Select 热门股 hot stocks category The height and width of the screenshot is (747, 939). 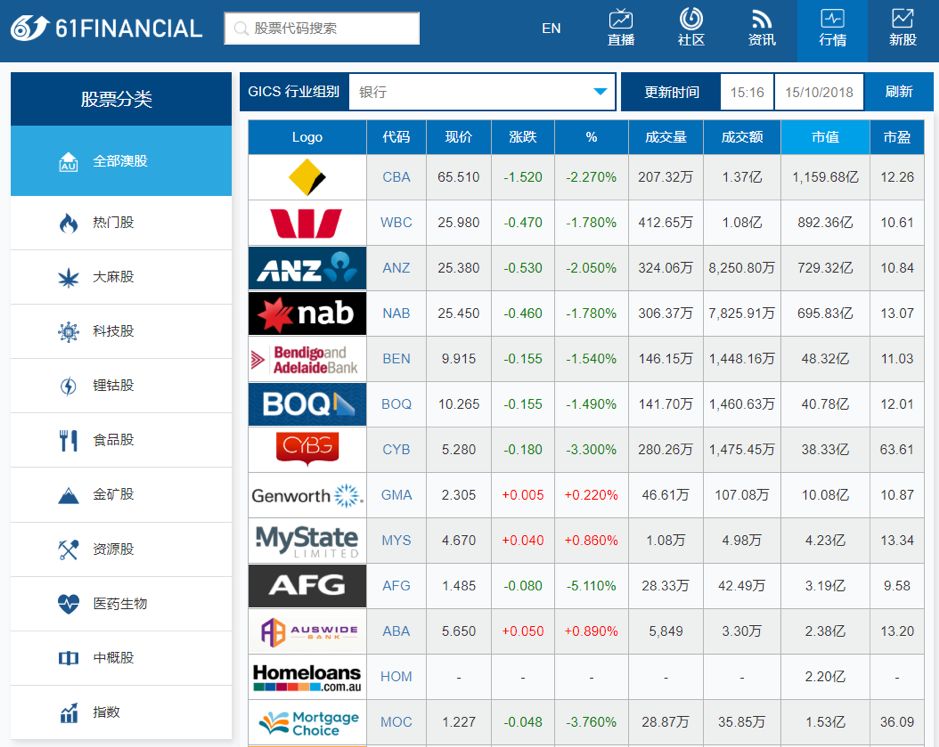point(121,223)
